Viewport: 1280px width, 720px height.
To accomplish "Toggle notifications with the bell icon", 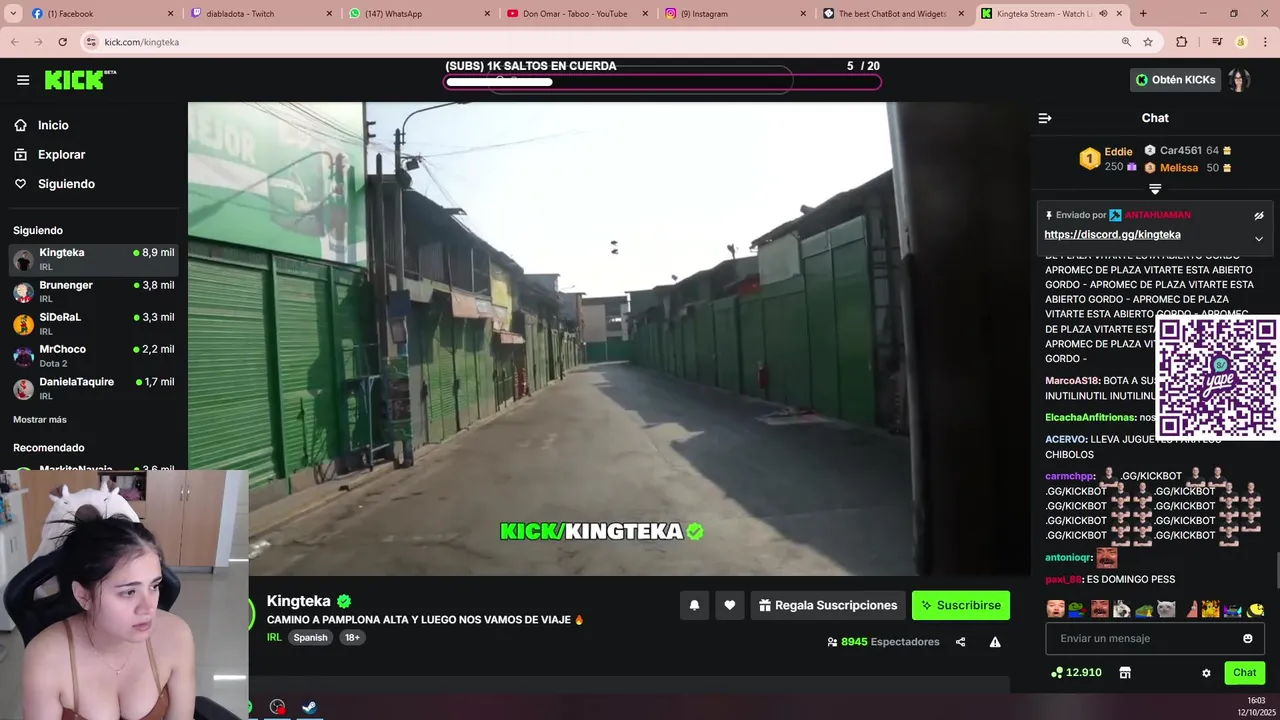I will click(694, 605).
